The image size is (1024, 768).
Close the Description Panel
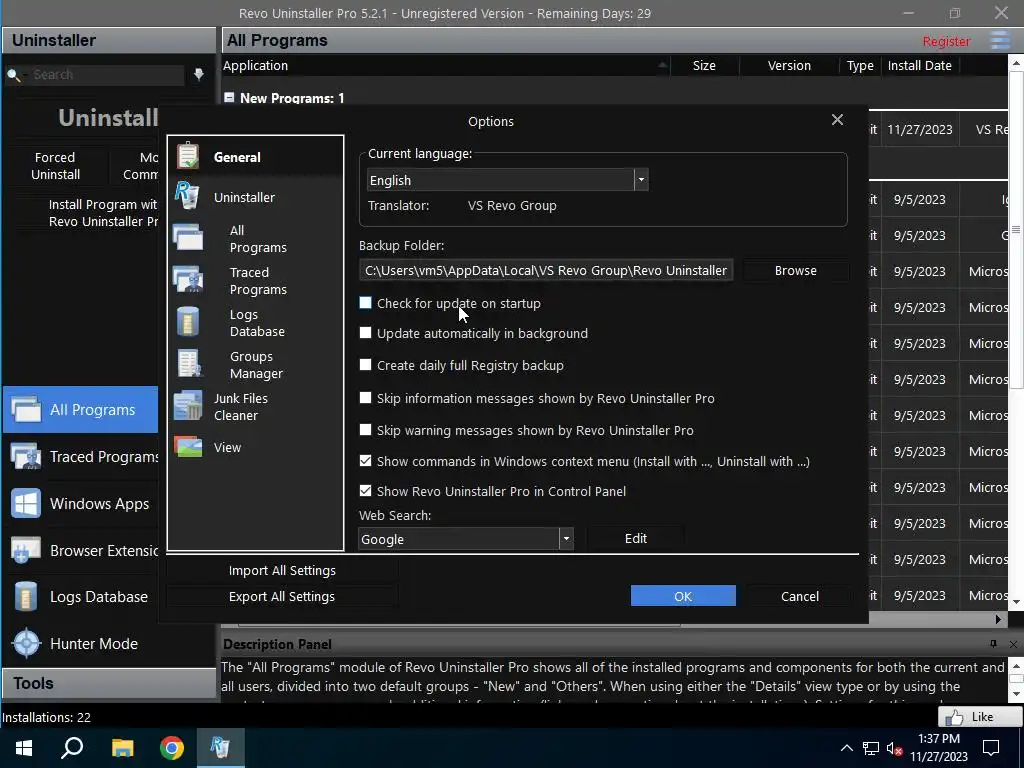tap(1013, 644)
